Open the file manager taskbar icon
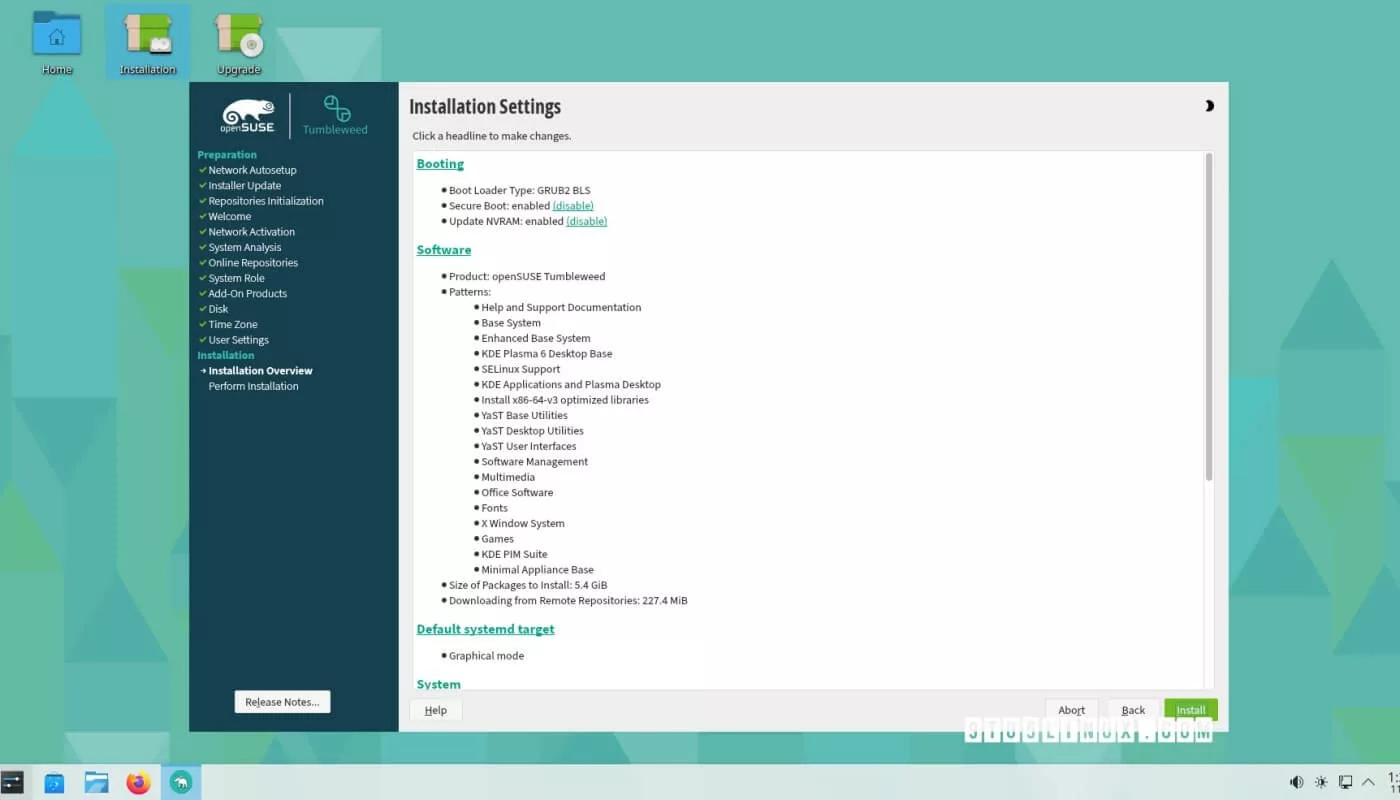This screenshot has height=800, width=1400. click(96, 783)
